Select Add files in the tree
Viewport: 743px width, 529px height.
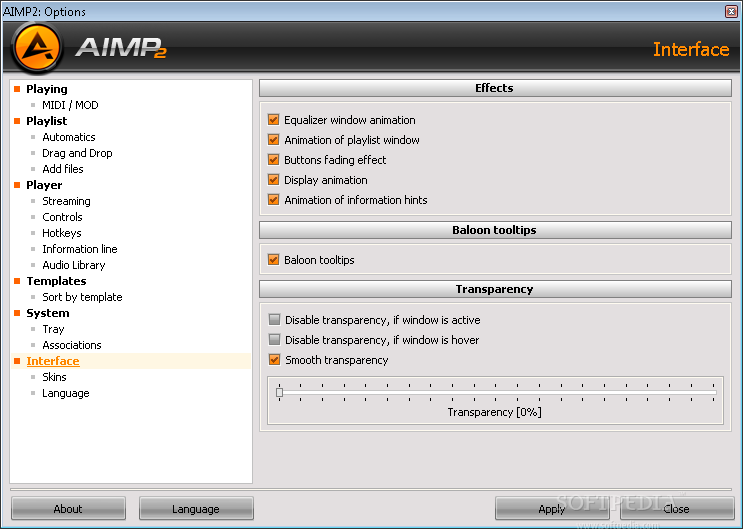63,169
